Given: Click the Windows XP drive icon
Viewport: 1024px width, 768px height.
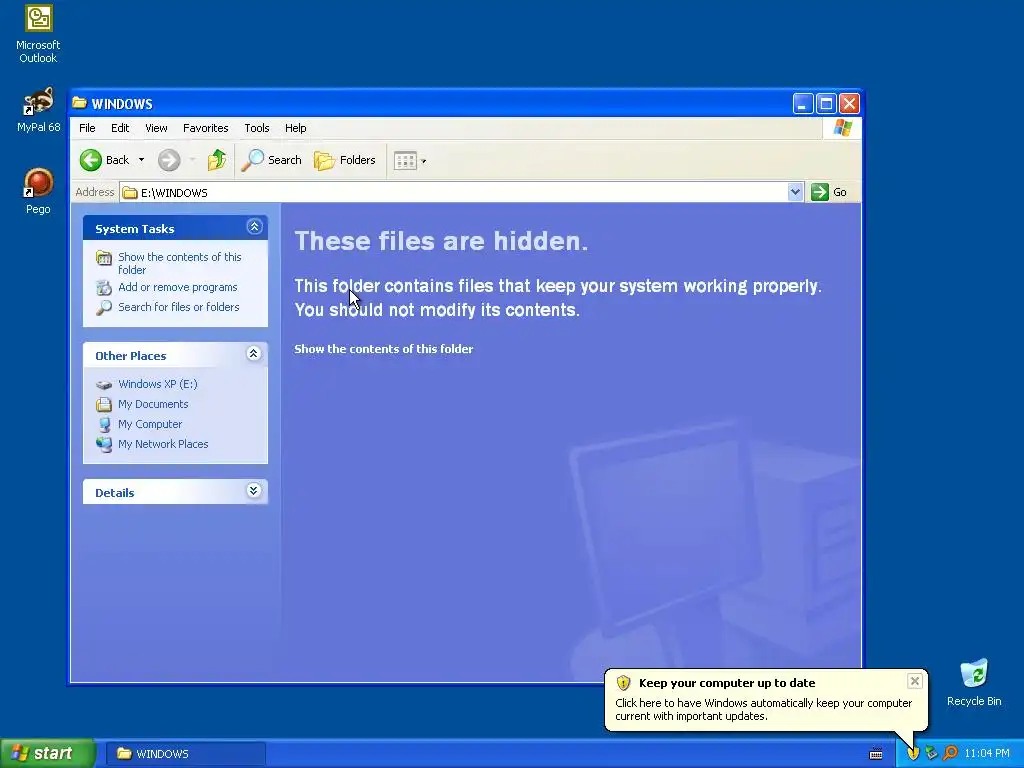Looking at the screenshot, I should pyautogui.click(x=104, y=385).
